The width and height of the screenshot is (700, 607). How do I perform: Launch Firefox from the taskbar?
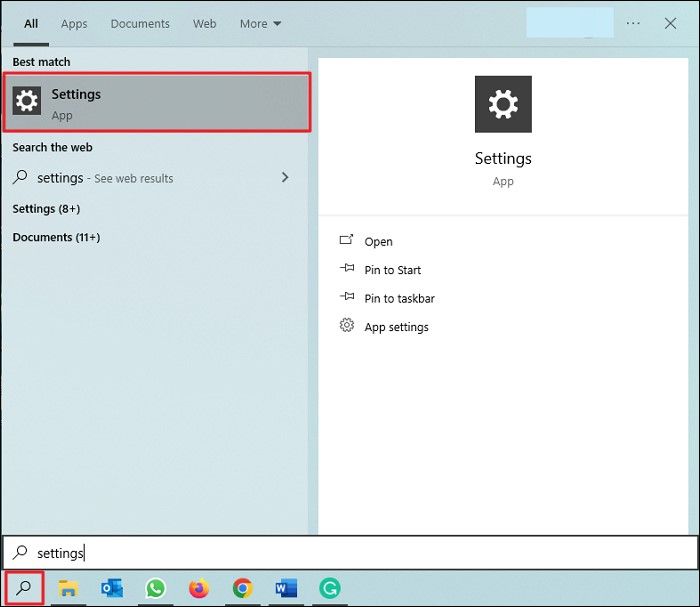pos(199,589)
